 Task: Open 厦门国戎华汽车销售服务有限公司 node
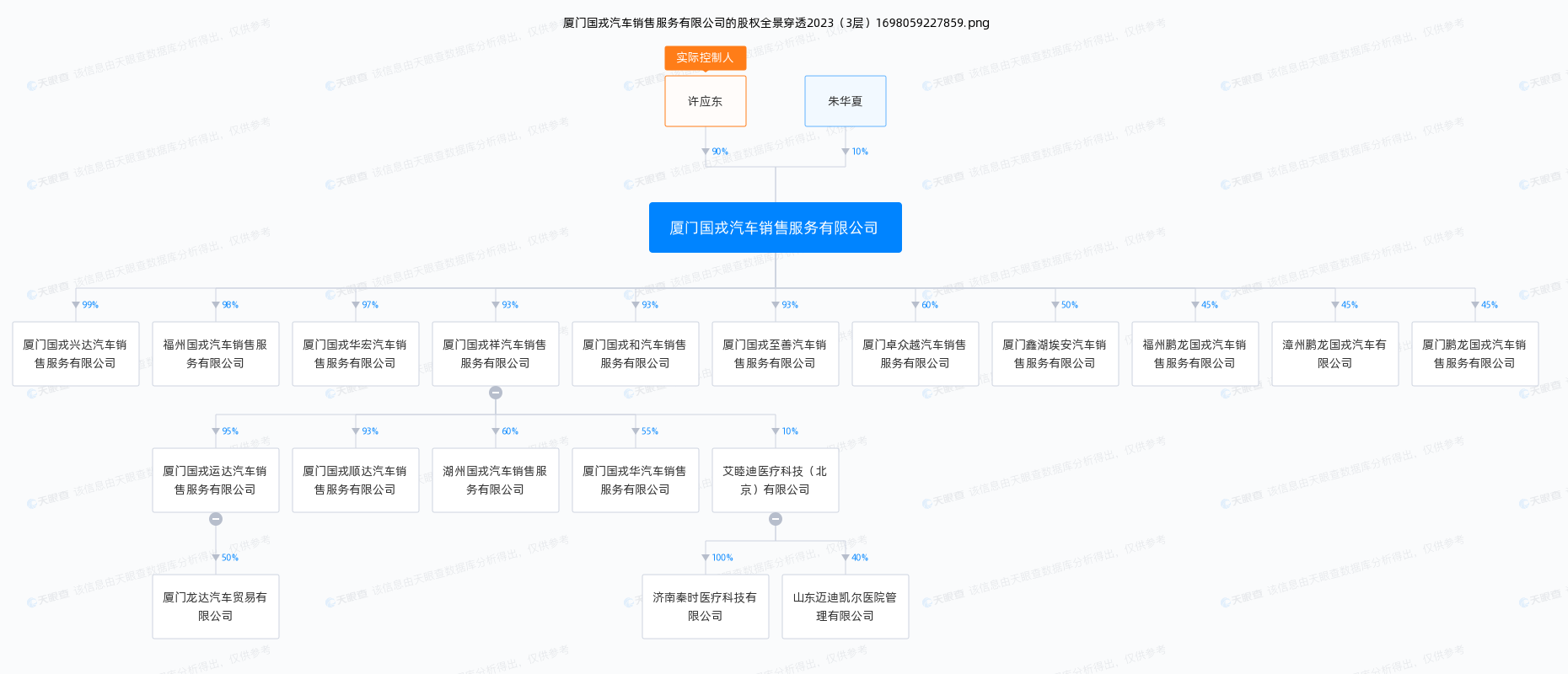click(636, 480)
